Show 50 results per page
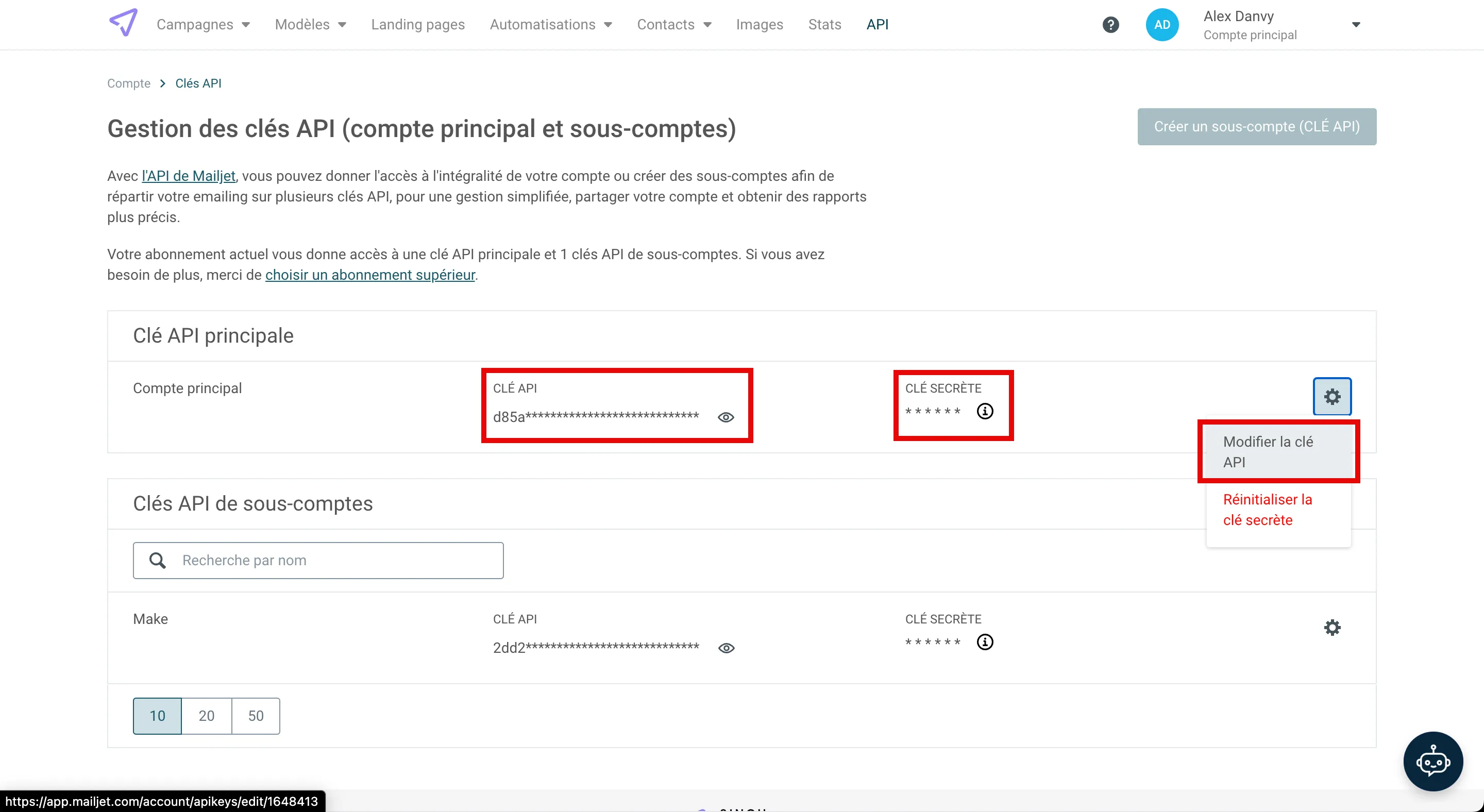 click(x=256, y=716)
